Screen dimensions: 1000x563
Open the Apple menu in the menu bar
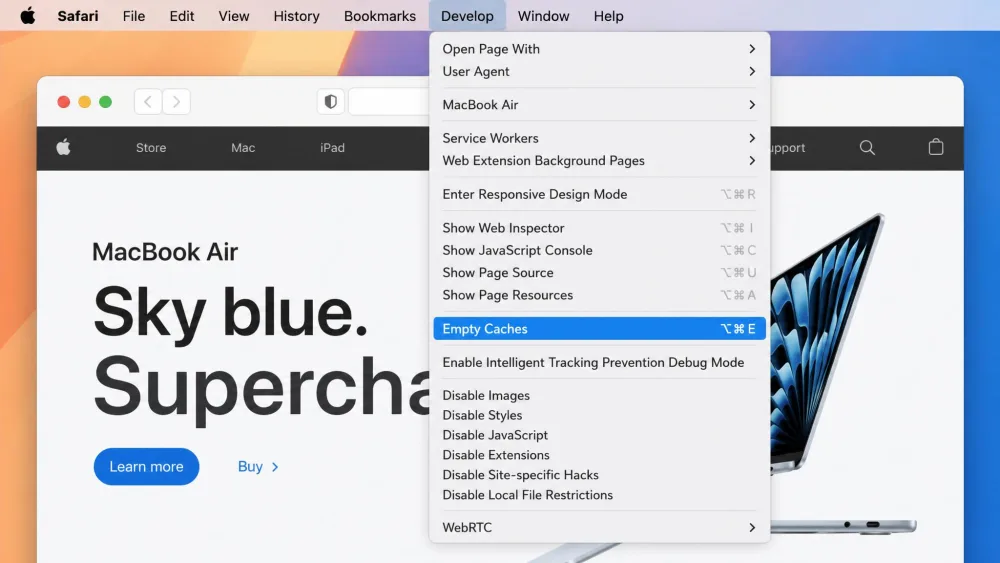coord(27,15)
